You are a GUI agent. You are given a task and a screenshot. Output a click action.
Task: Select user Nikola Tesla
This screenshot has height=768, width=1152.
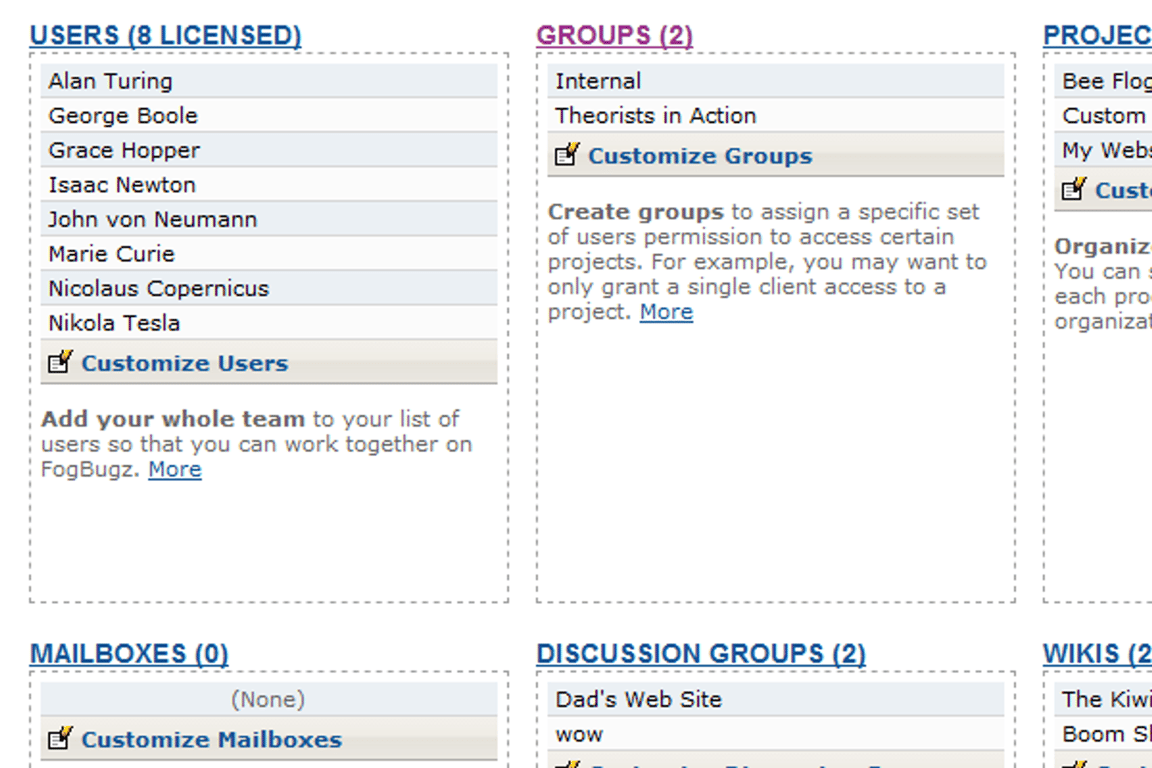point(269,323)
